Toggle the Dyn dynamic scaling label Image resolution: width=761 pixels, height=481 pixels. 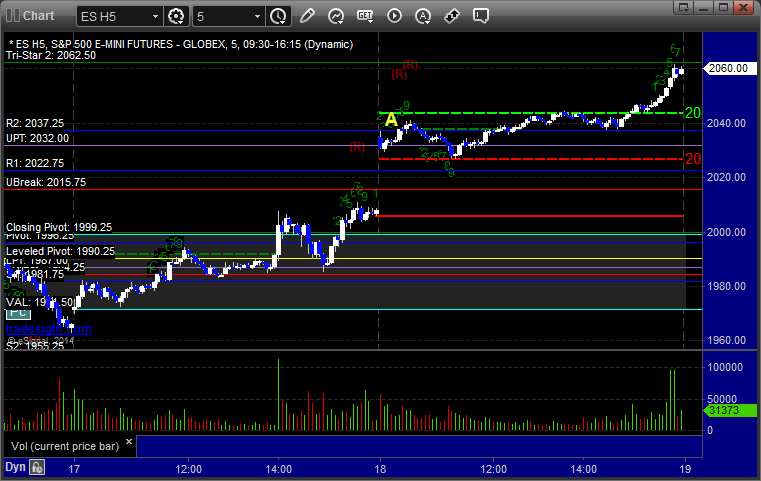pyautogui.click(x=15, y=467)
